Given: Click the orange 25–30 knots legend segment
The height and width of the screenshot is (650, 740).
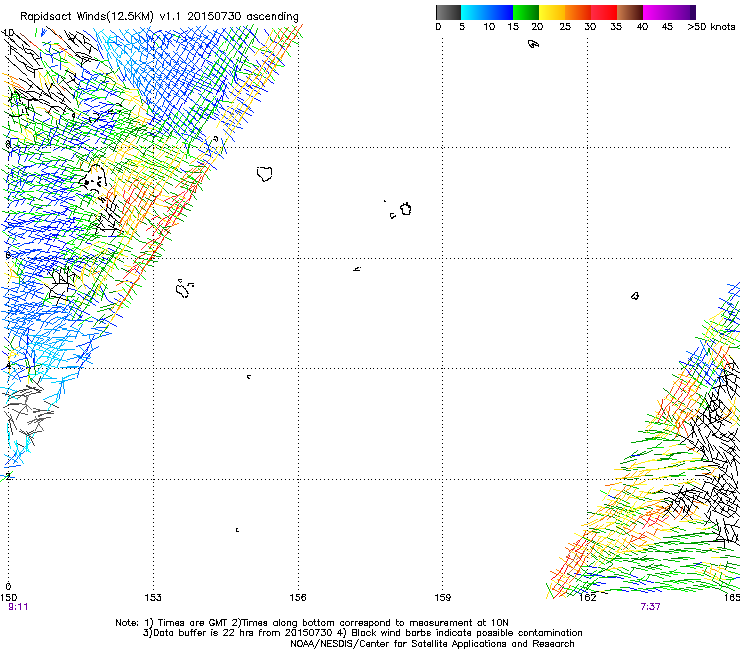Looking at the screenshot, I should [x=578, y=12].
